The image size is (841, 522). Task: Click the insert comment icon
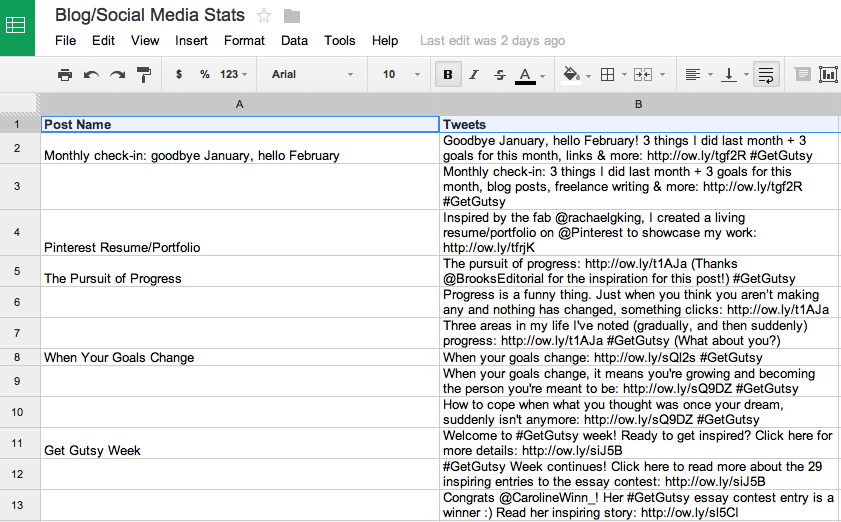(802, 74)
